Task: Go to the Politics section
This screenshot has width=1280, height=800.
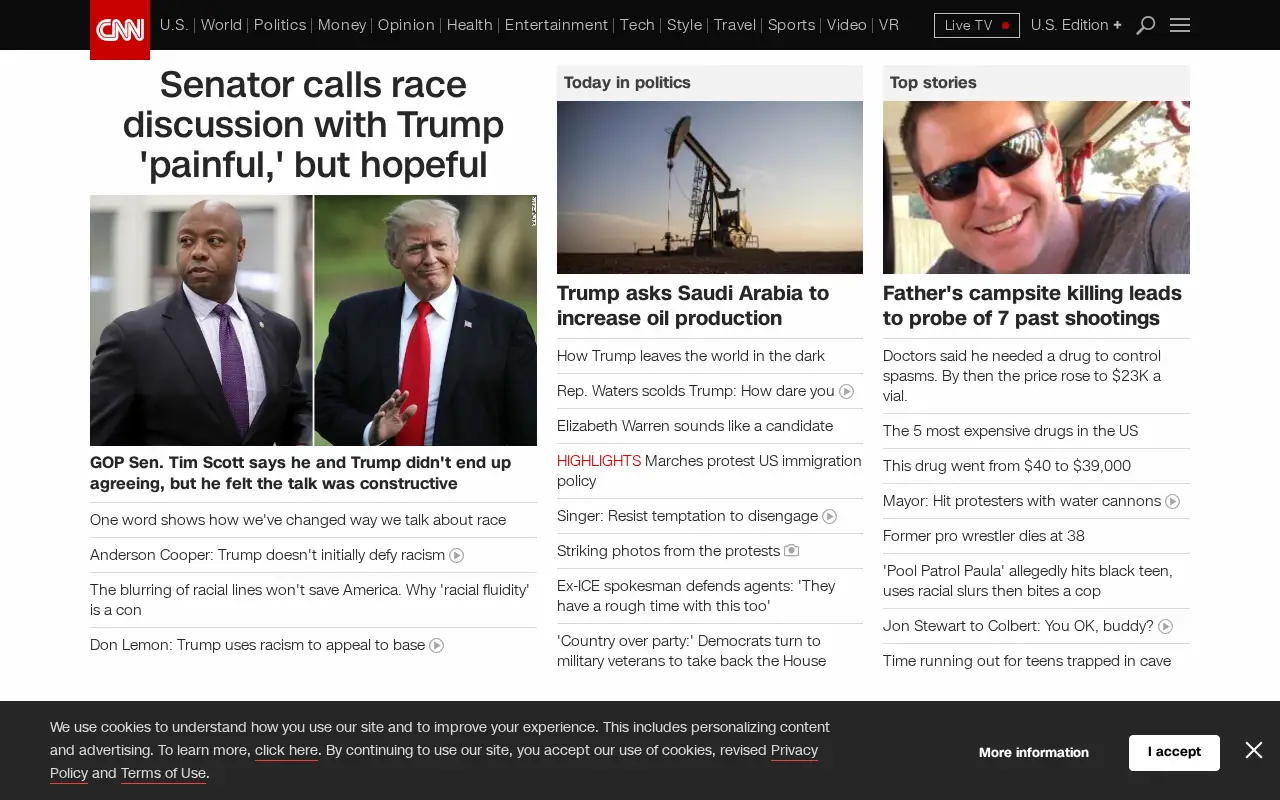Action: [280, 25]
